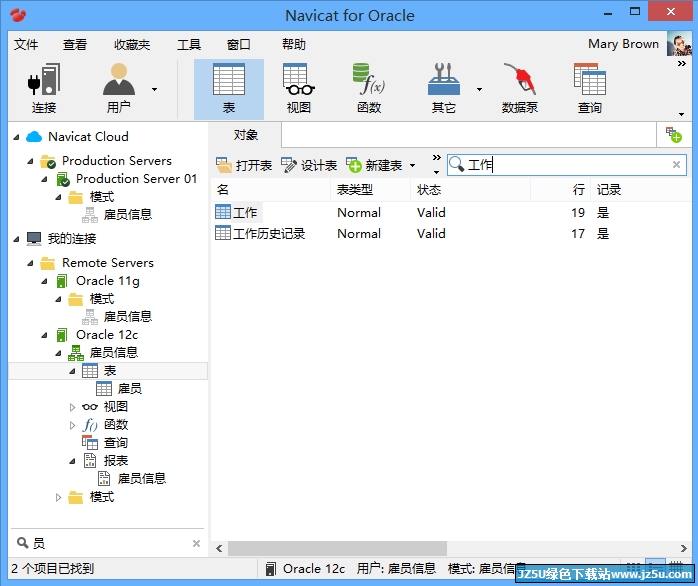Switch to the 对象 tab
Image resolution: width=698 pixels, height=586 pixels.
tap(245, 135)
